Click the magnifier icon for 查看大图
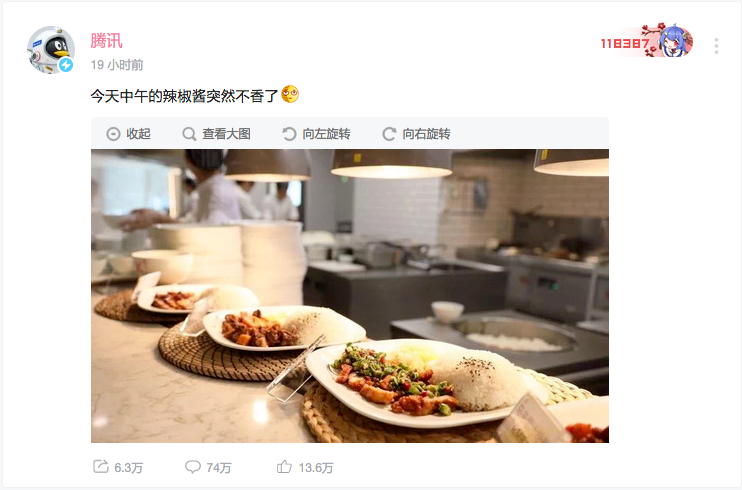 tap(189, 134)
